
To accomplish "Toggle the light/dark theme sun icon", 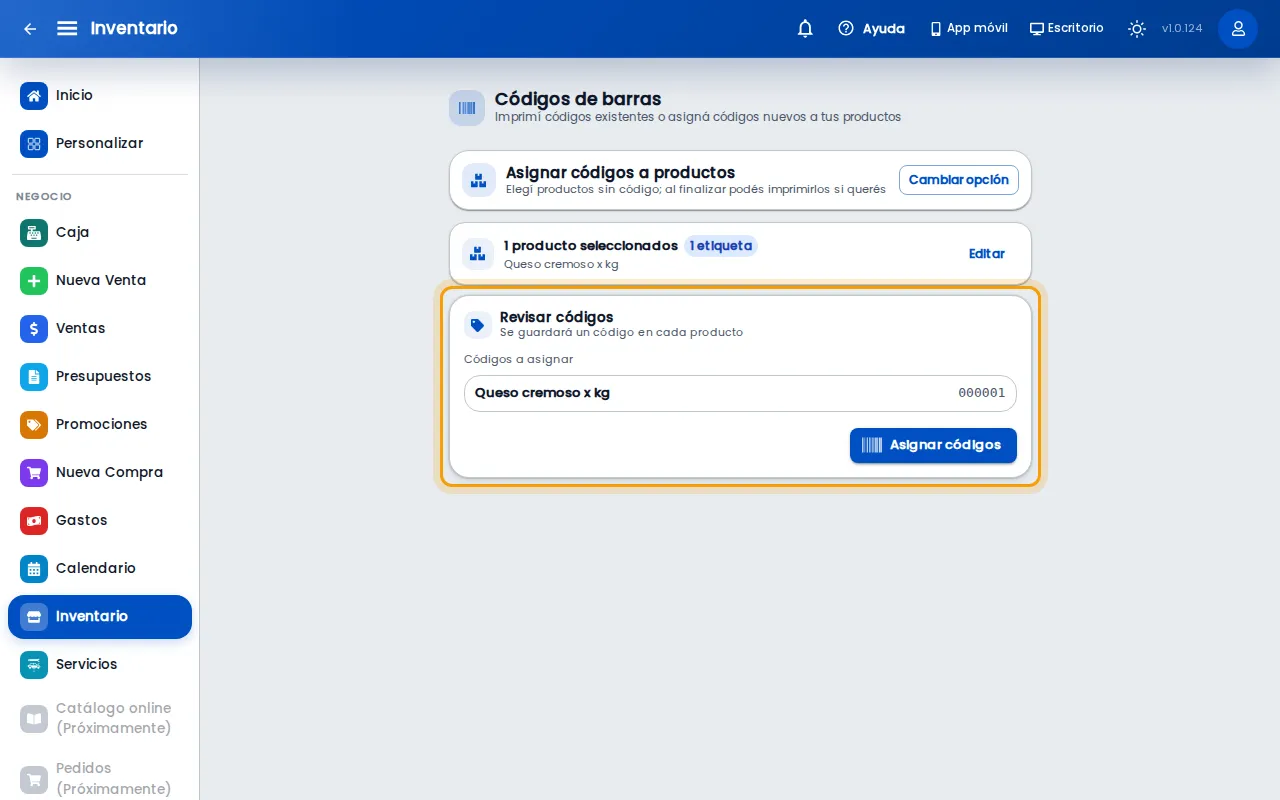I will pyautogui.click(x=1137, y=28).
